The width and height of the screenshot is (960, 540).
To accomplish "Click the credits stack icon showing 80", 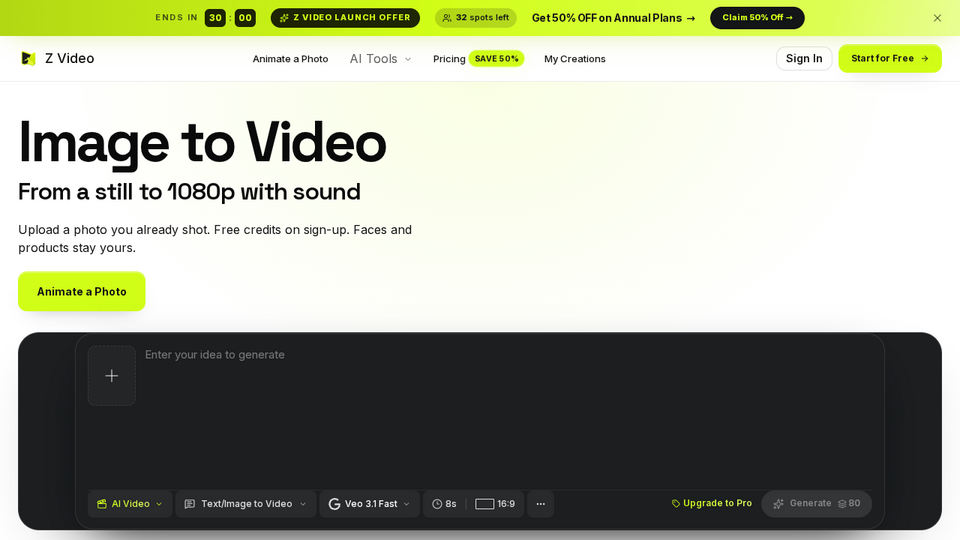I will pos(842,504).
